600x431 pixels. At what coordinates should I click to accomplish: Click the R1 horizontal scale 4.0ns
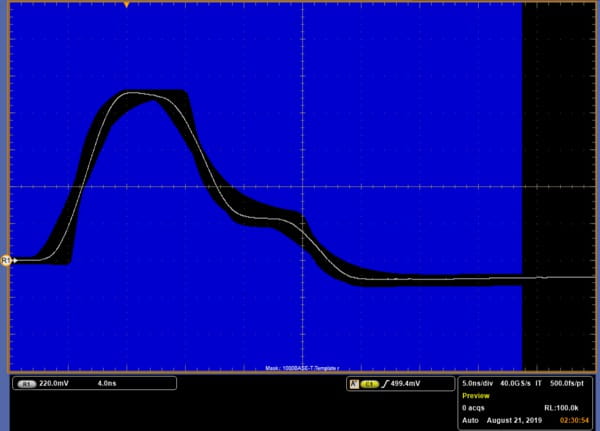[107, 383]
